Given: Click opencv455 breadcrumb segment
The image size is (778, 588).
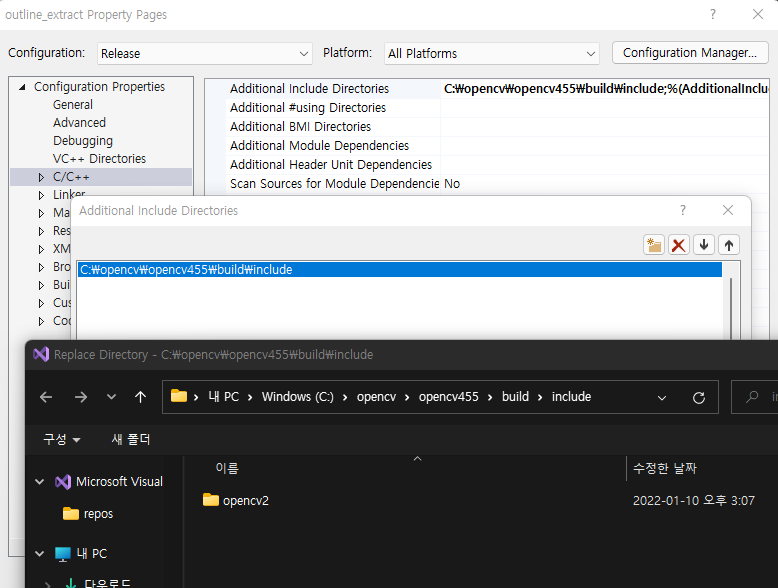Looking at the screenshot, I should [x=449, y=397].
